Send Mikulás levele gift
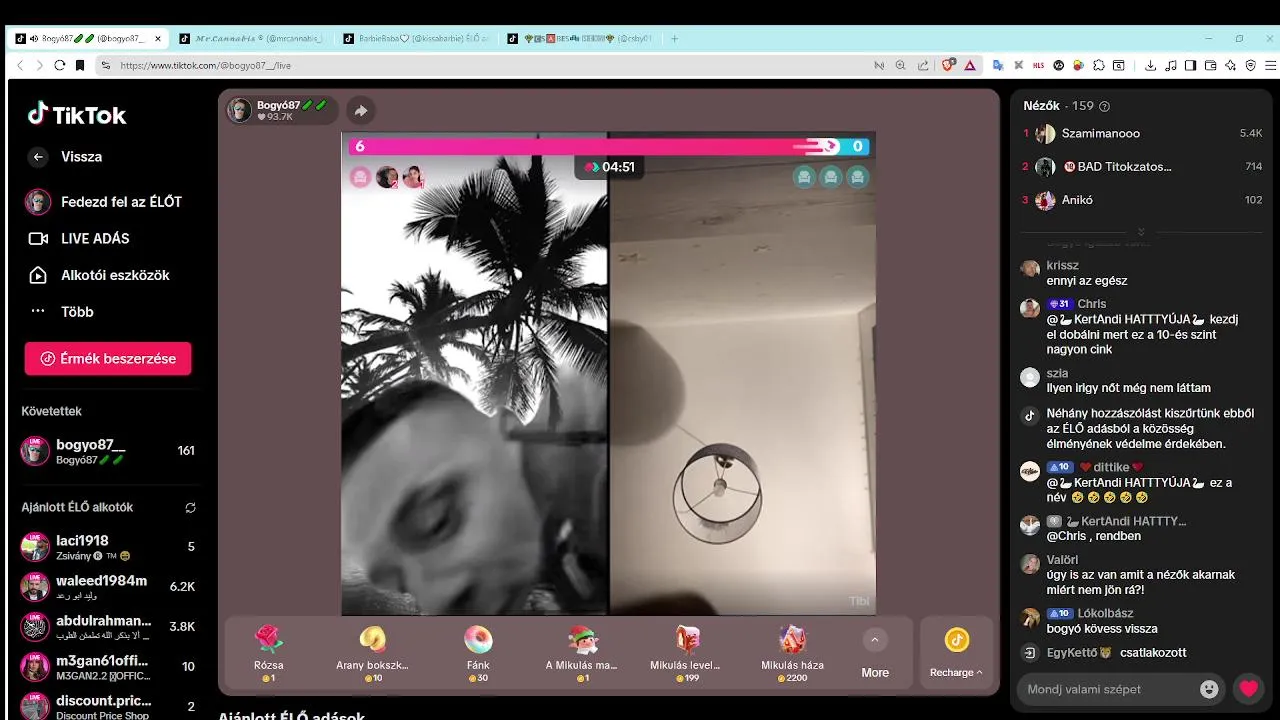Image resolution: width=1280 pixels, height=720 pixels. tap(686, 651)
